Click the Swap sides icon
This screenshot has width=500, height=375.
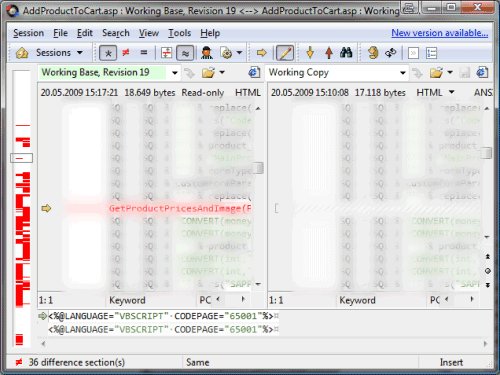(391, 53)
